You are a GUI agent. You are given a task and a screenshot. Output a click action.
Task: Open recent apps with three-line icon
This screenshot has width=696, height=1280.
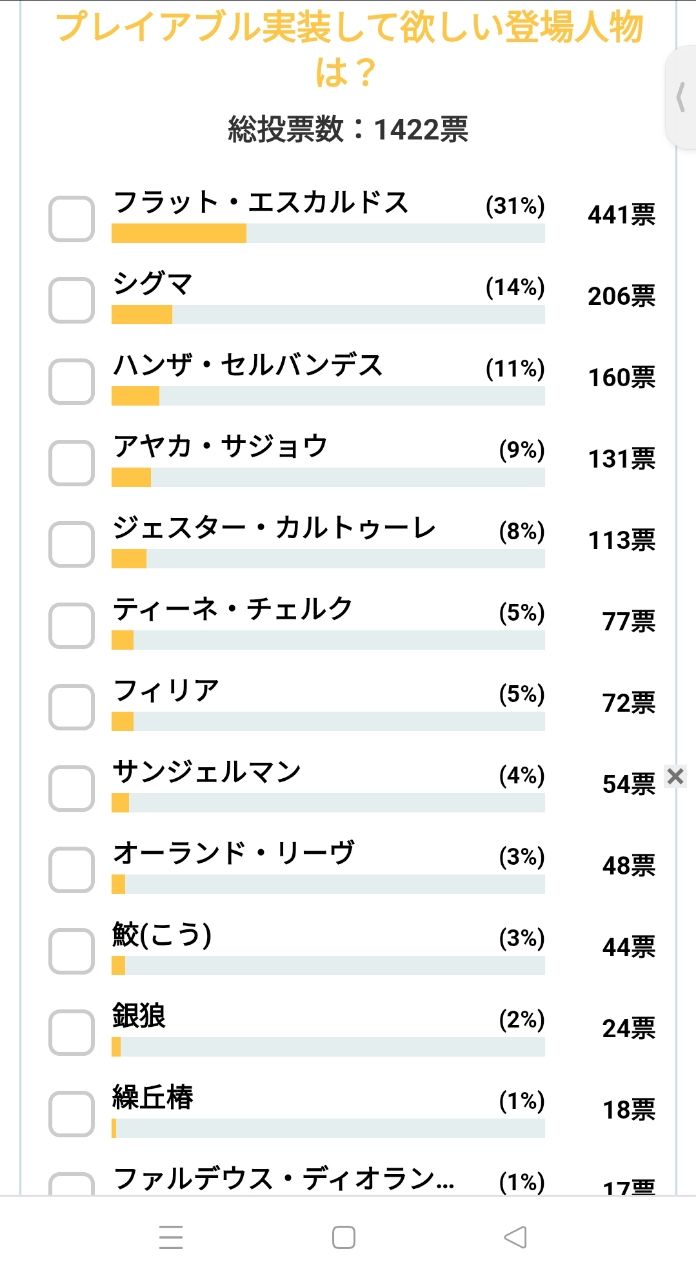tap(171, 1238)
